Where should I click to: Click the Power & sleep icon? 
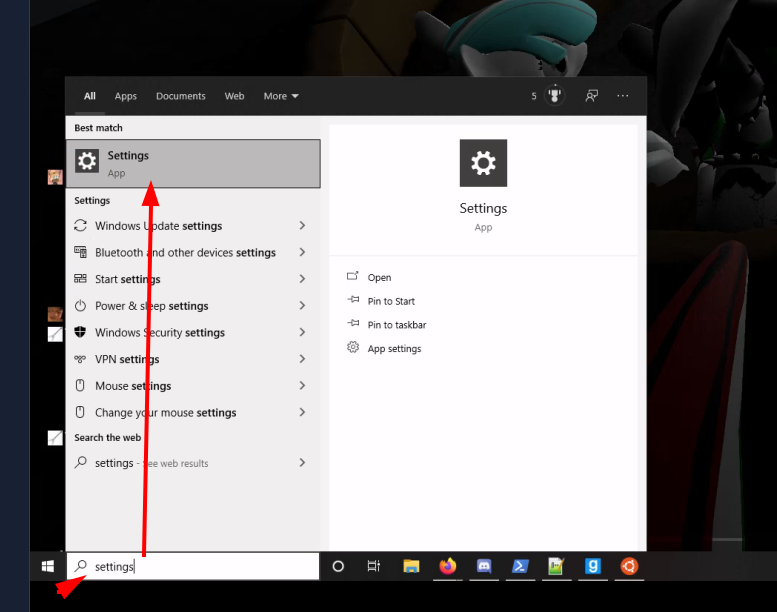click(80, 305)
